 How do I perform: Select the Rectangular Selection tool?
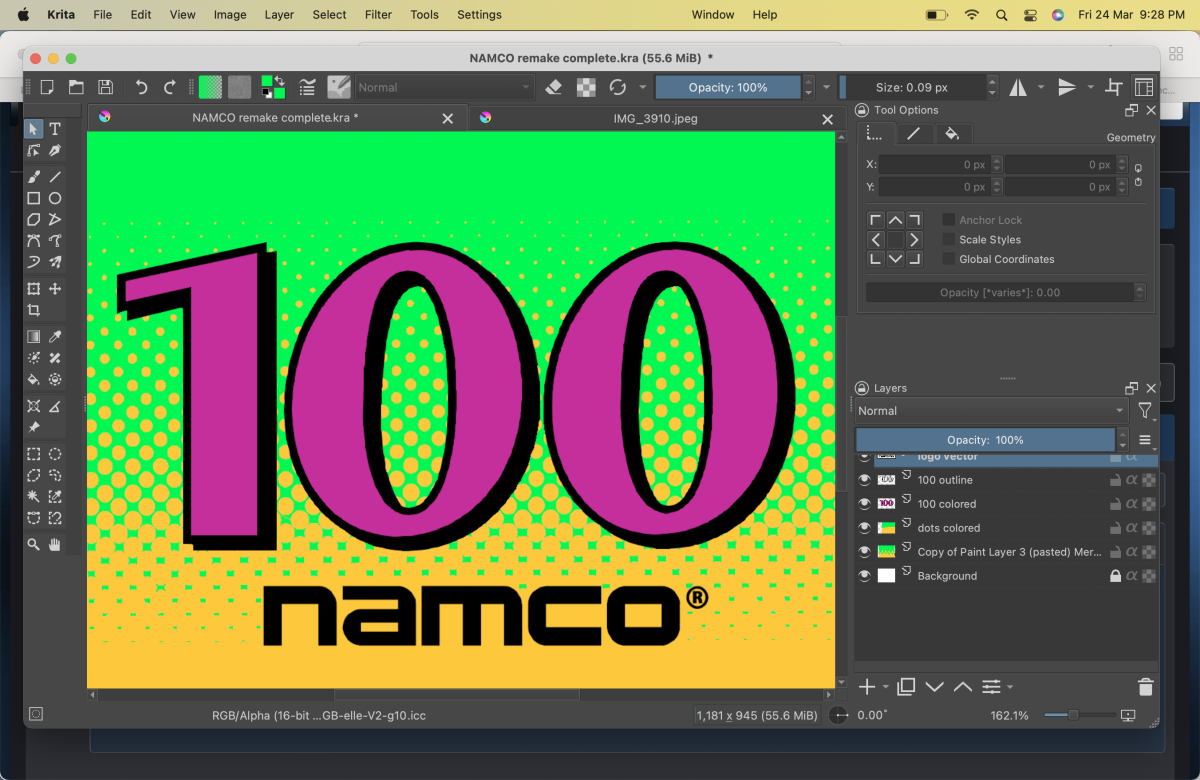[34, 454]
